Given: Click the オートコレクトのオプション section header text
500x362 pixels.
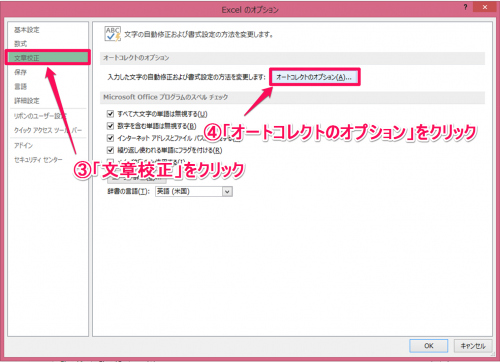Looking at the screenshot, I should 136,58.
